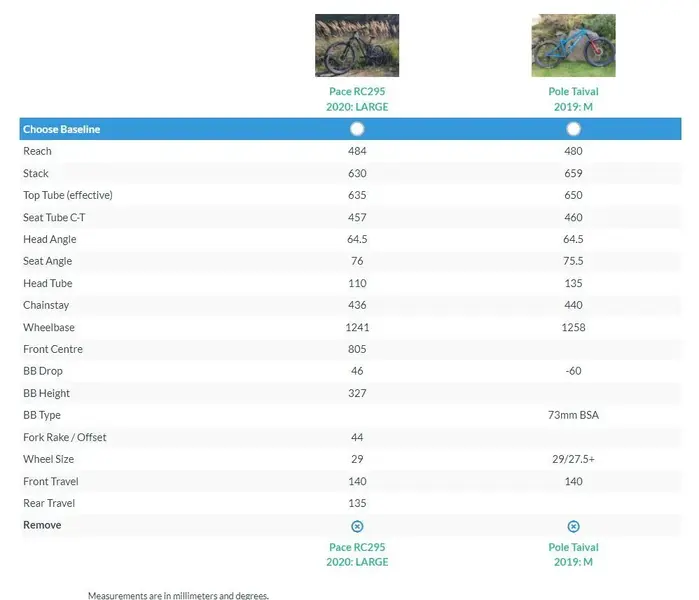
Task: Click the Front Centre row label
Action: click(x=53, y=349)
